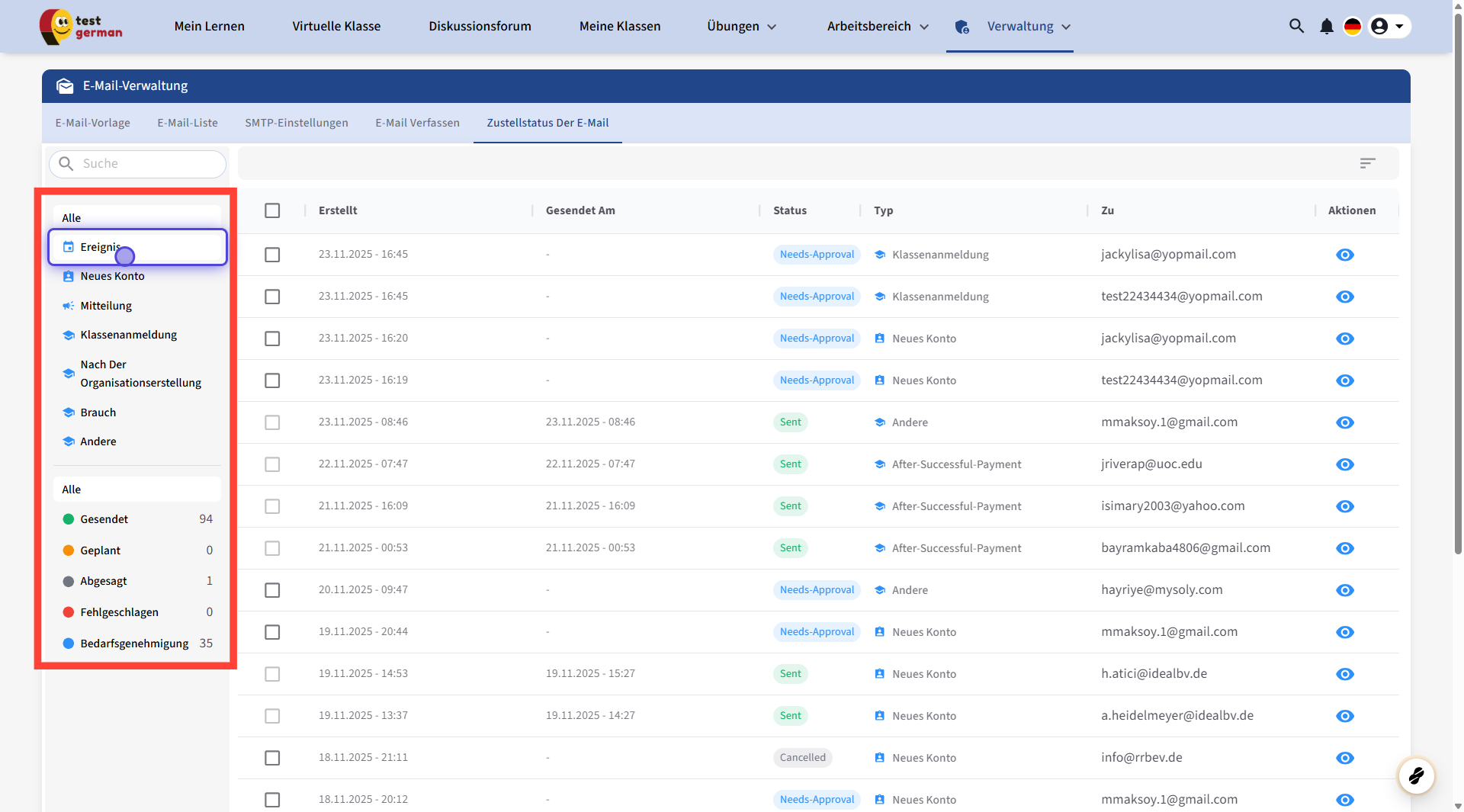View details for jriverap@uoc.edu email
Viewport: 1464px width, 812px height.
(x=1345, y=464)
